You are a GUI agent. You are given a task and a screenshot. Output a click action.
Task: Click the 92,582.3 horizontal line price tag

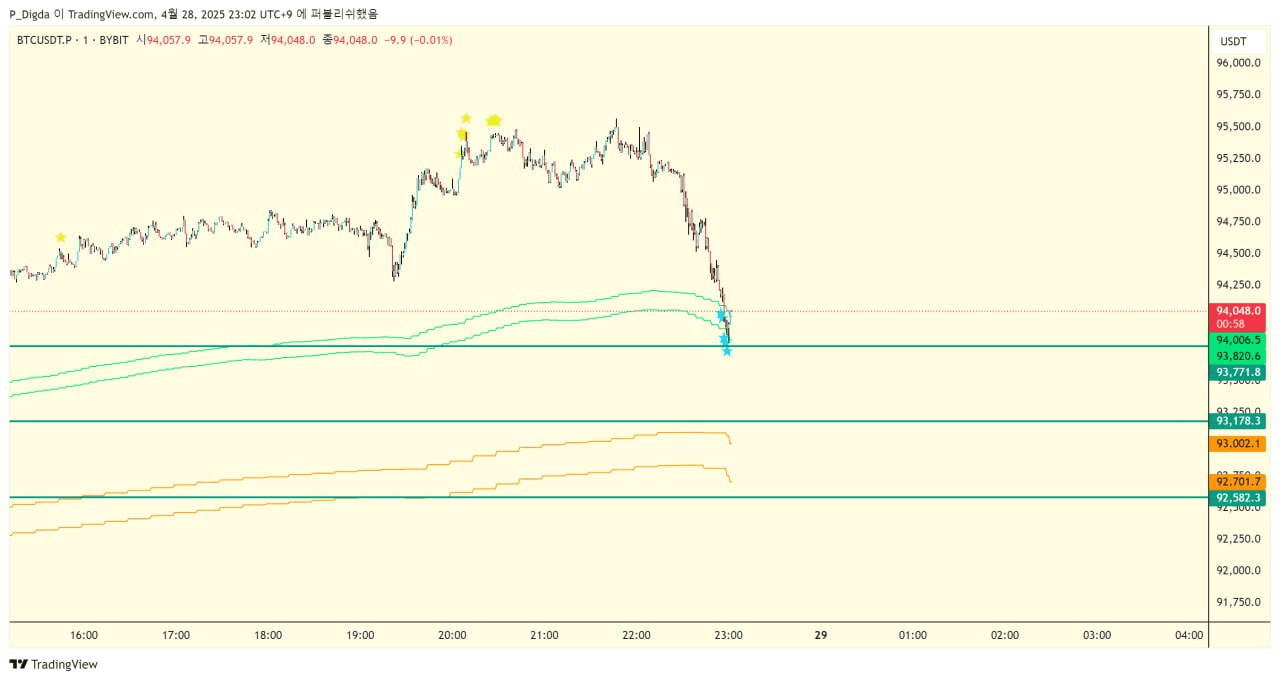1237,497
